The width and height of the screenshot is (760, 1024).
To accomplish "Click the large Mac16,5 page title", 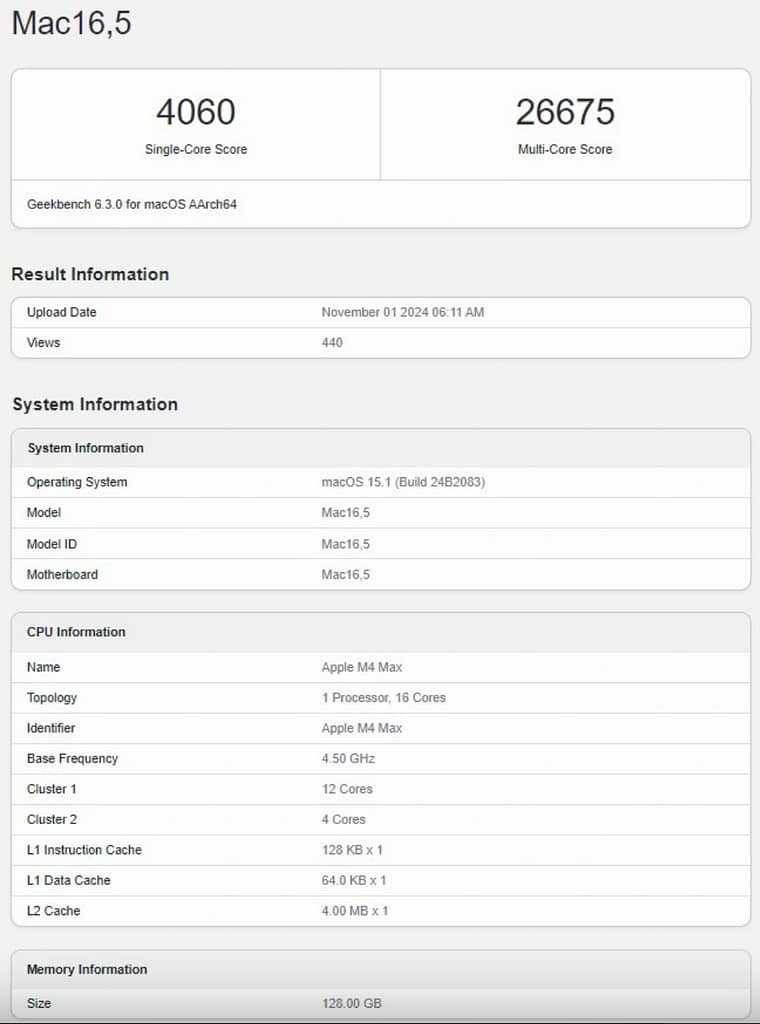I will pos(72,23).
